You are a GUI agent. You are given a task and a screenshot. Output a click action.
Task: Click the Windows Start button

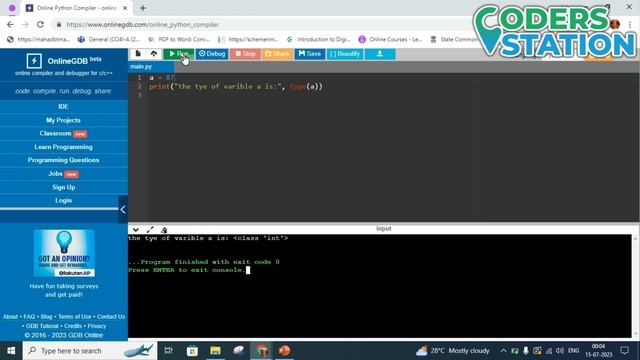click(11, 351)
